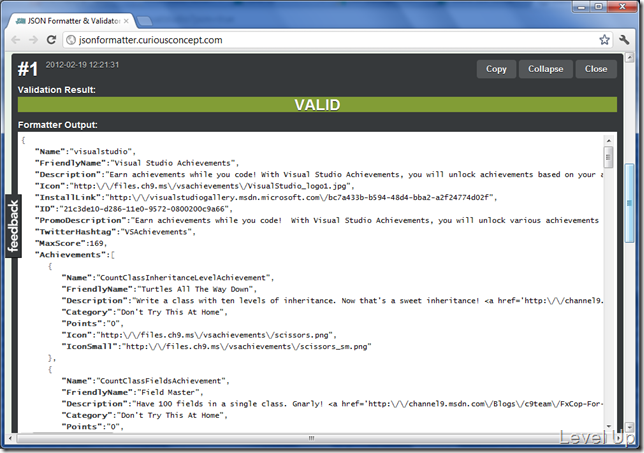
Task: Maximize the browser window
Action: click(599, 7)
